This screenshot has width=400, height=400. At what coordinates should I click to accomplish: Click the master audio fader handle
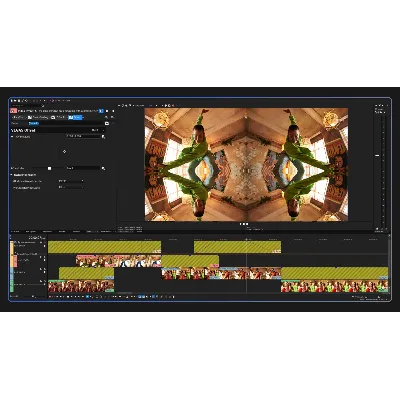click(x=377, y=155)
